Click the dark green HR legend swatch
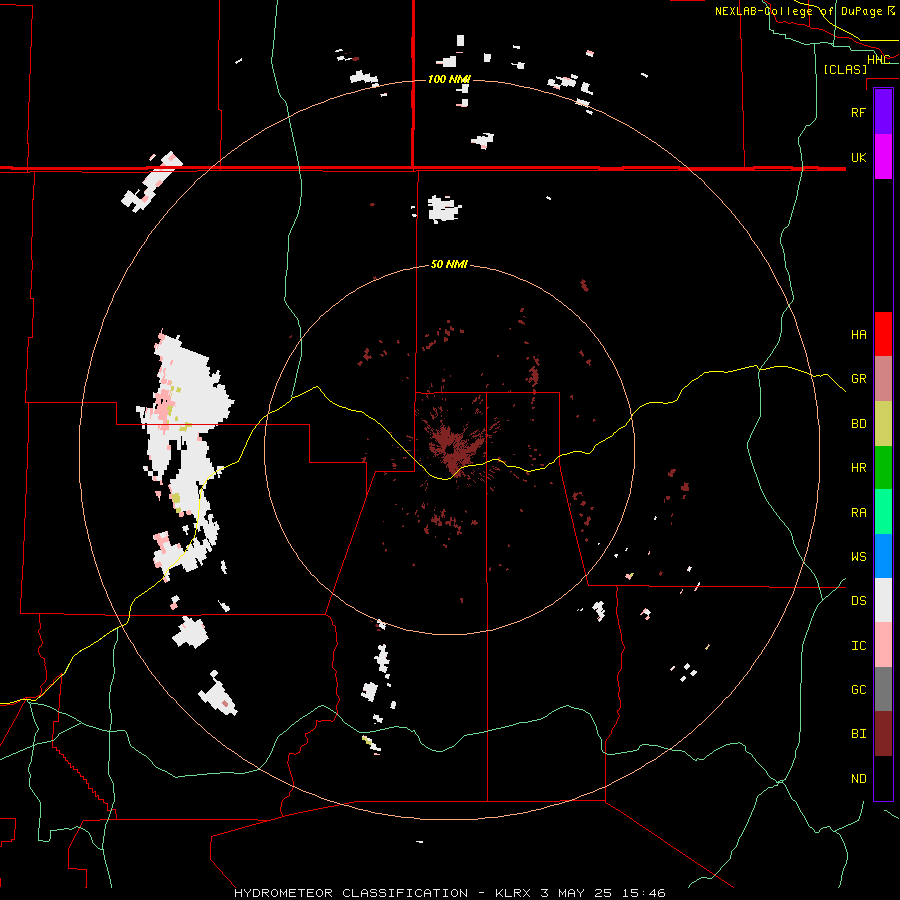This screenshot has width=900, height=900. tap(883, 467)
